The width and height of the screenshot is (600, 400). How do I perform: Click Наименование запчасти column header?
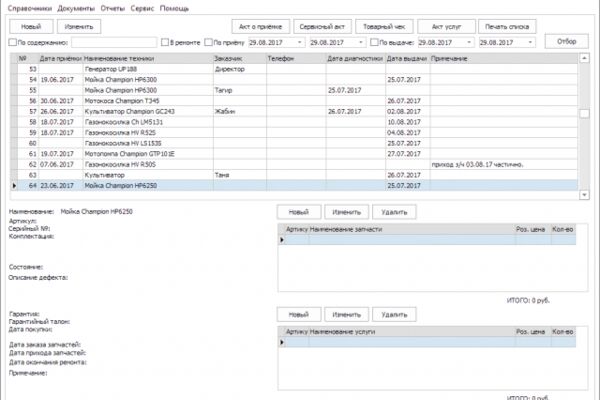point(412,229)
